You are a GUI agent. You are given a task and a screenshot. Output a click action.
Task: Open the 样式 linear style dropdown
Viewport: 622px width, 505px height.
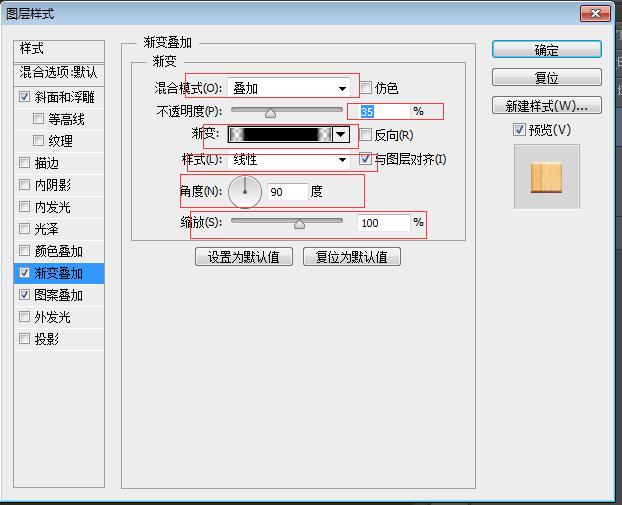(x=291, y=160)
